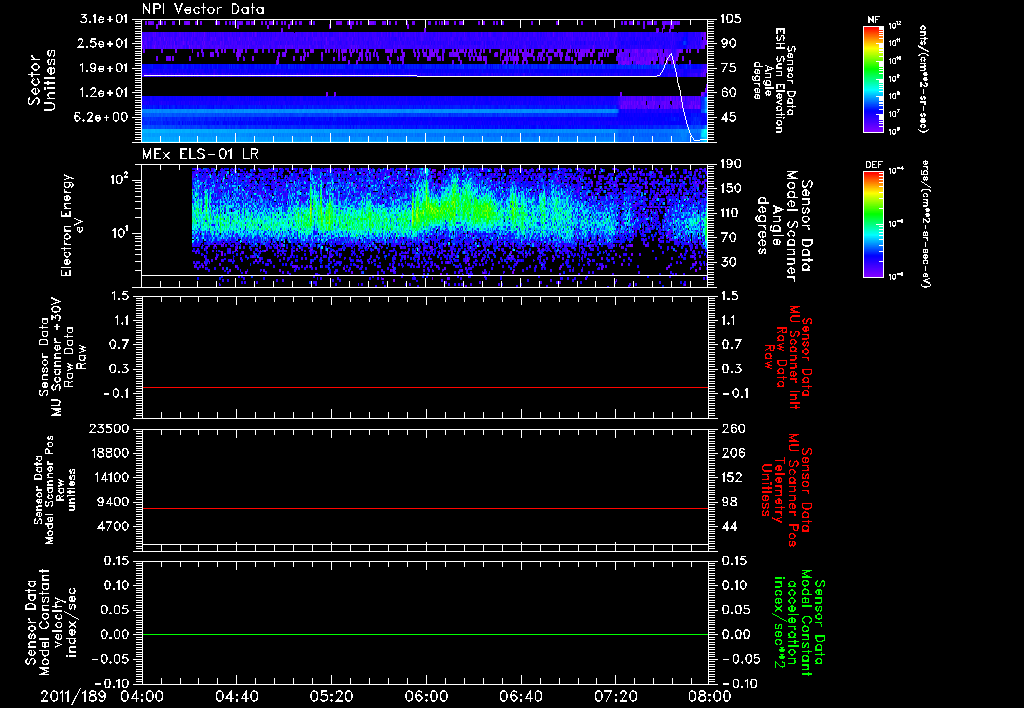Click the "ESH Sun Elevation Angle" axis label

(x=775, y=80)
